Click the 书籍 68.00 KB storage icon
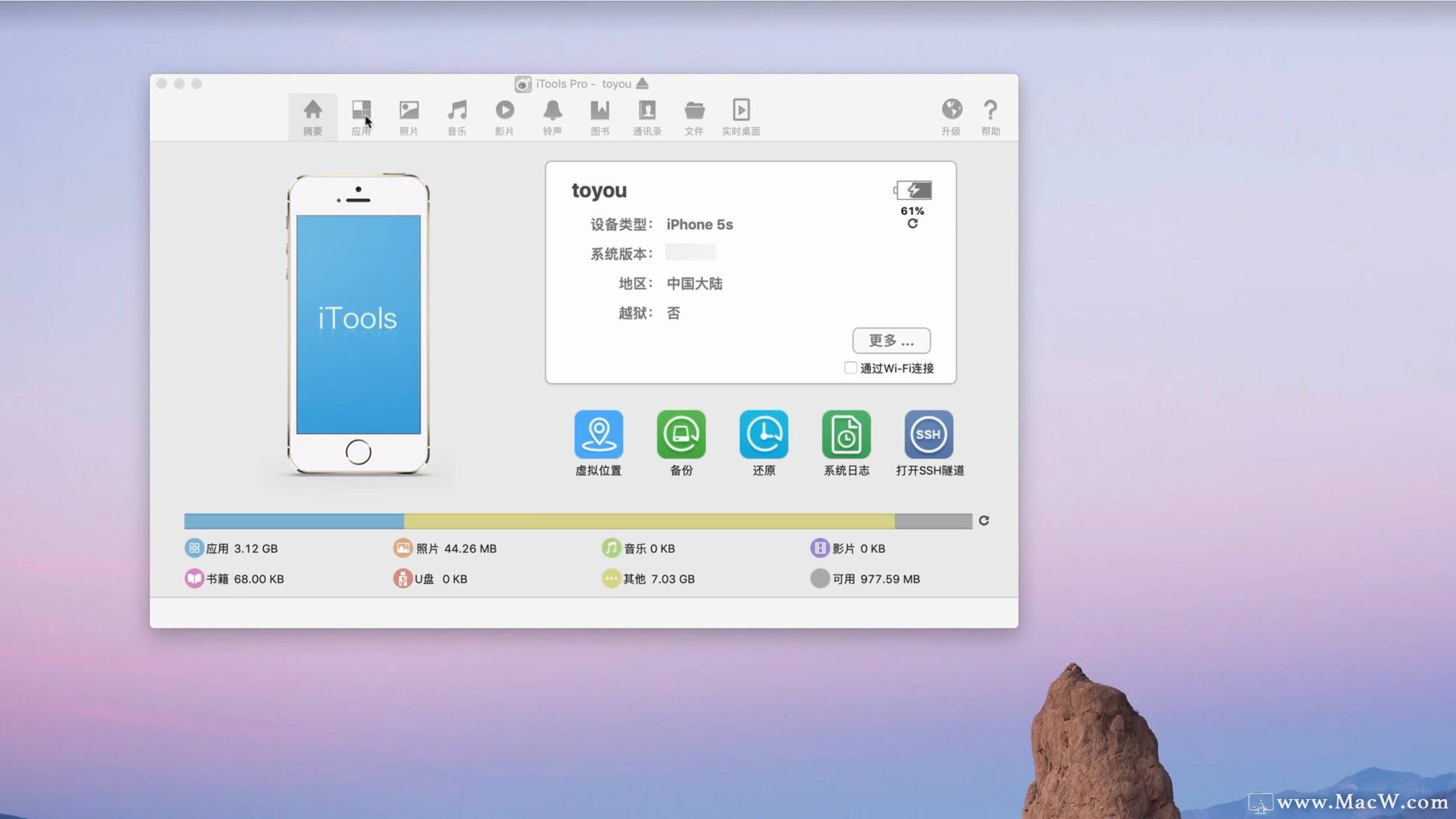Screen dimensions: 1456x819 [x=193, y=578]
